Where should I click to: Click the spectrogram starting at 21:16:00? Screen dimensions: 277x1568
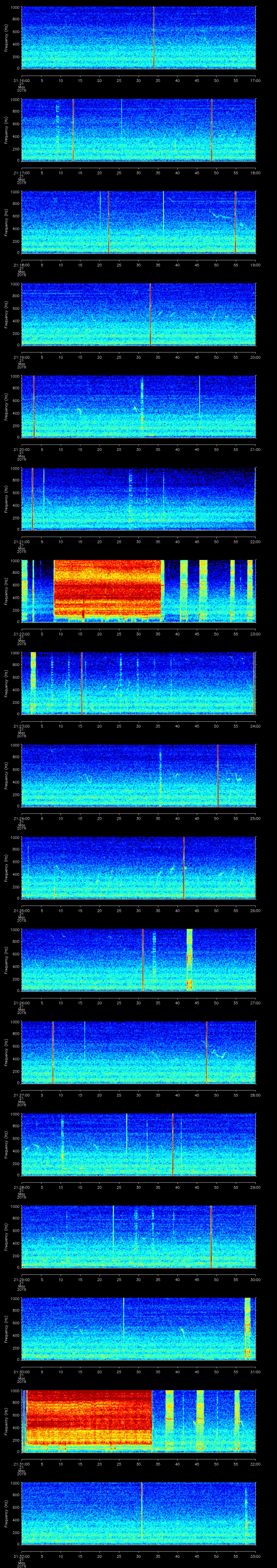coord(138,38)
